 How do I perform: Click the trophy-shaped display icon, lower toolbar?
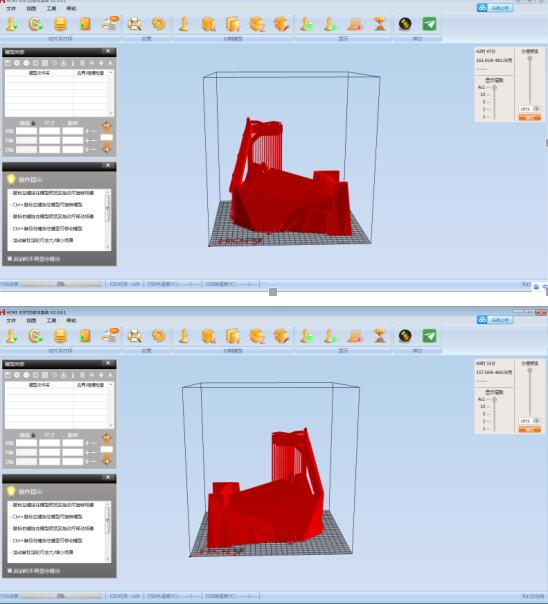(380, 336)
